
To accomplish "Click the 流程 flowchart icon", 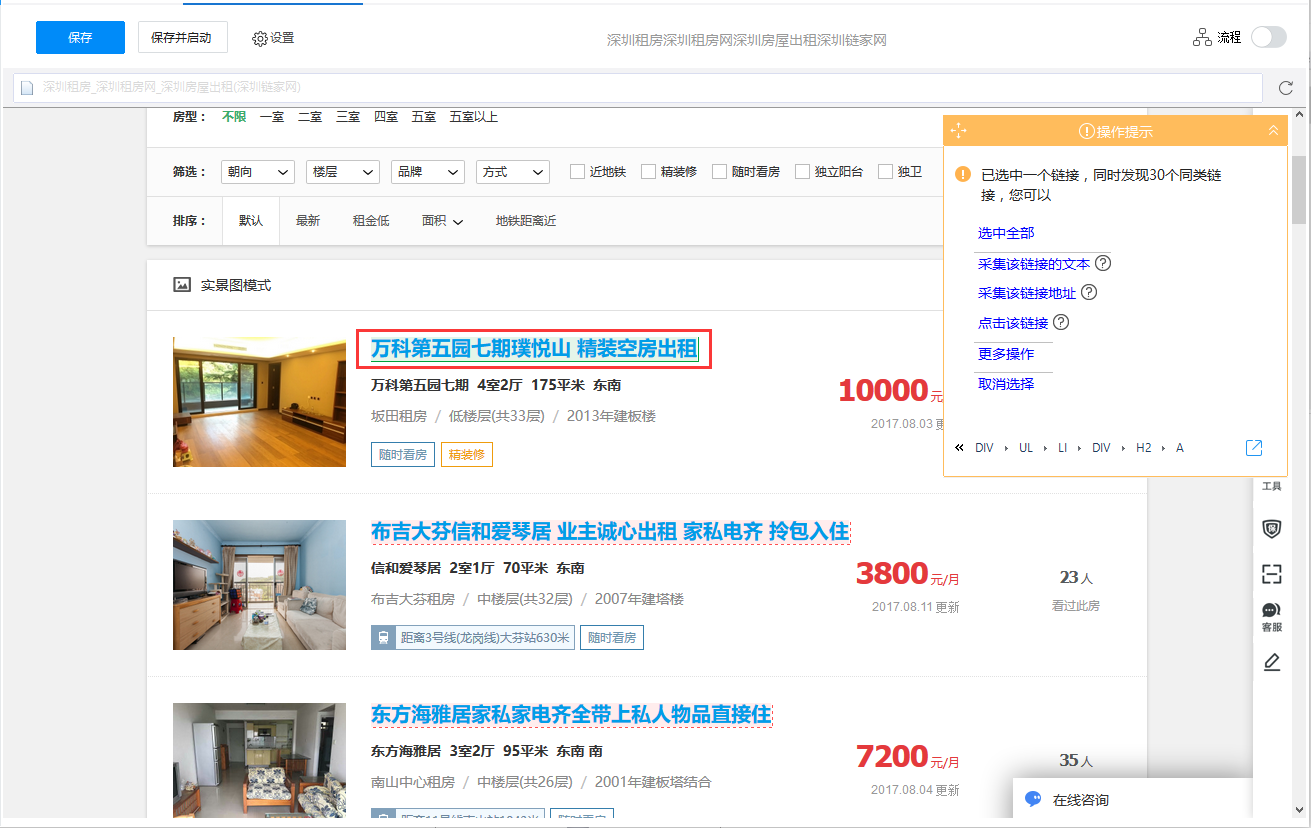I will click(x=1202, y=37).
